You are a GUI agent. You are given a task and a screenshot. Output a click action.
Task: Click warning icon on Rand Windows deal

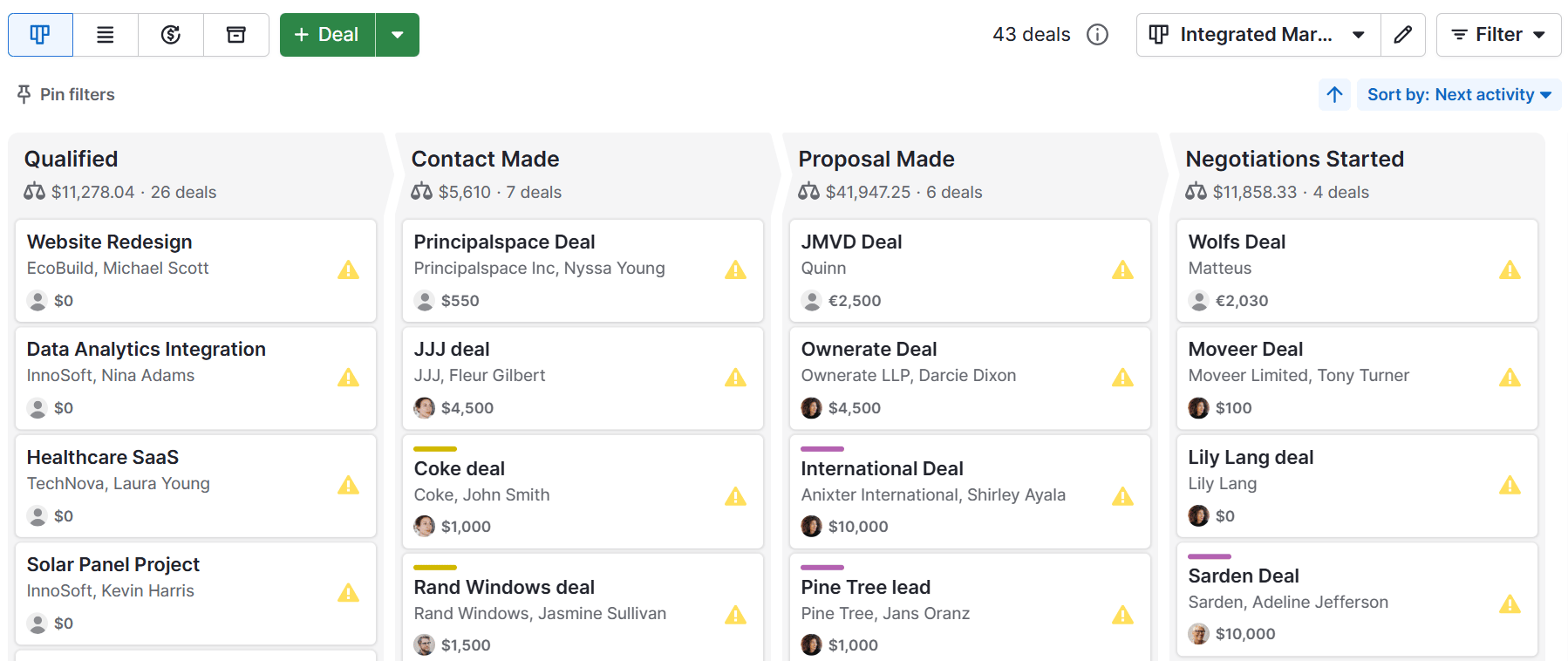tap(736, 615)
